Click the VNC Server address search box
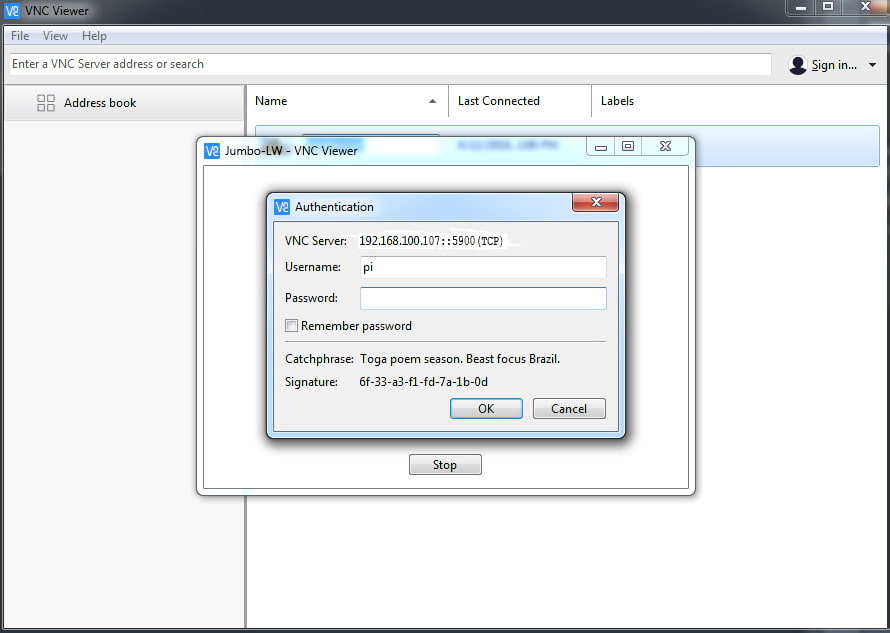The image size is (890, 633). click(390, 64)
